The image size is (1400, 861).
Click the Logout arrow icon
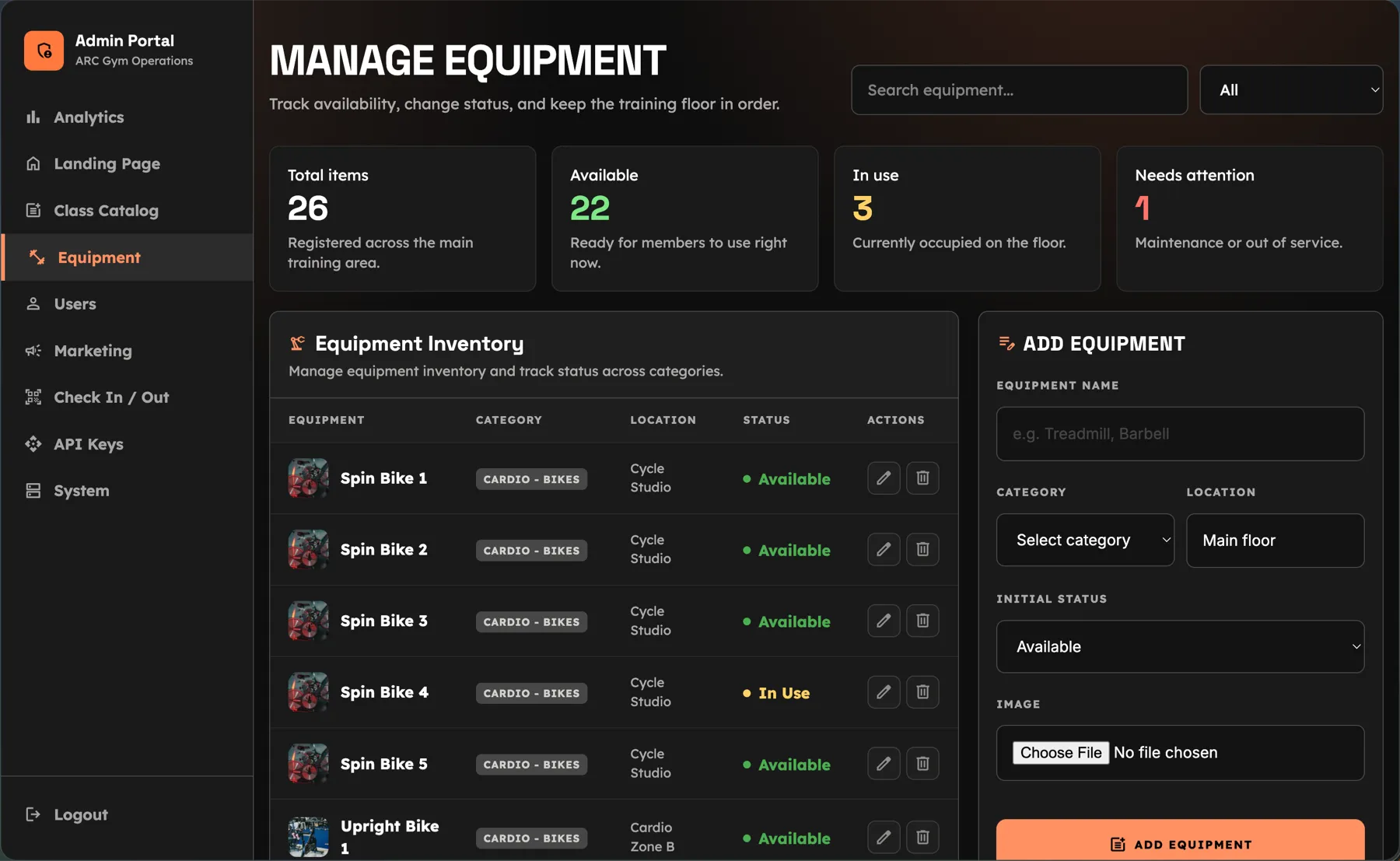[x=33, y=814]
